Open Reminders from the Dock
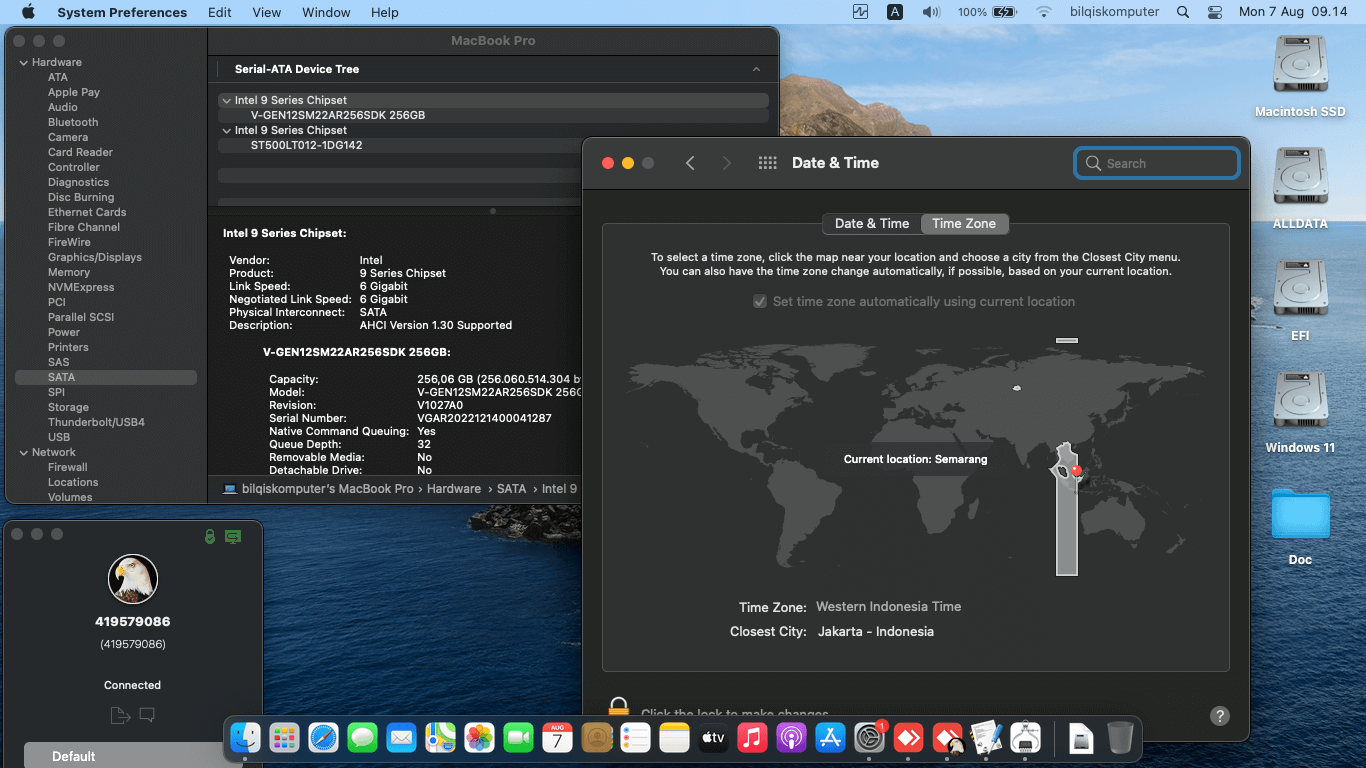This screenshot has width=1366, height=768. pos(636,738)
